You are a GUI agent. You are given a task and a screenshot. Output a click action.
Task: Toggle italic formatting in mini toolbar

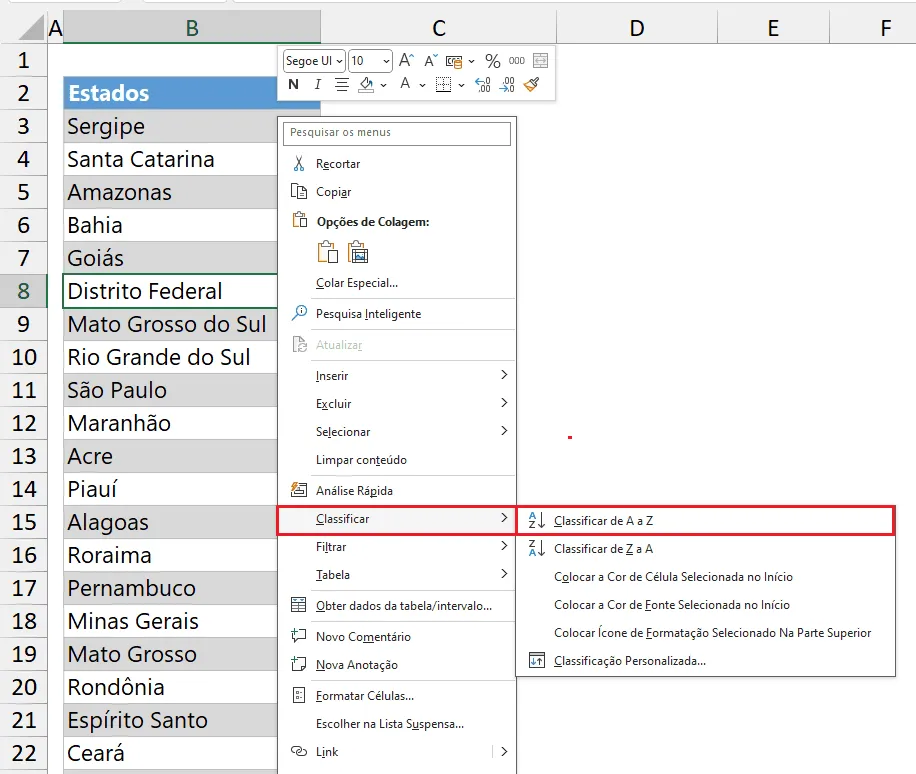pyautogui.click(x=317, y=85)
